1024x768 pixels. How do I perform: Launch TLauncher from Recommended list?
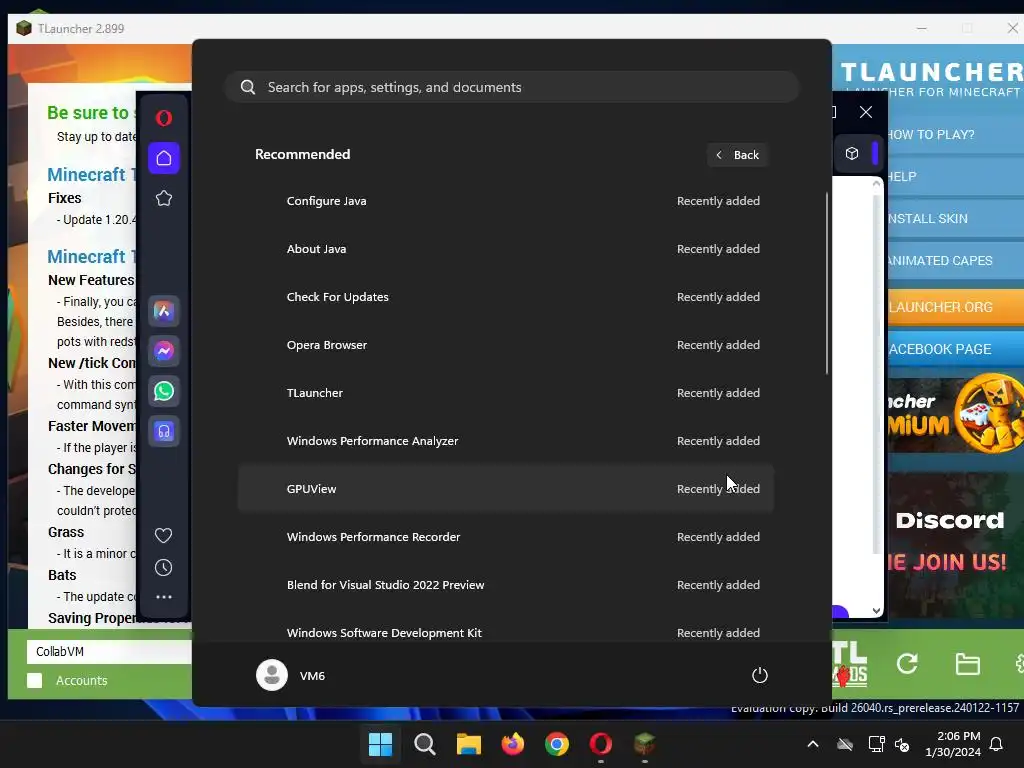coord(505,393)
